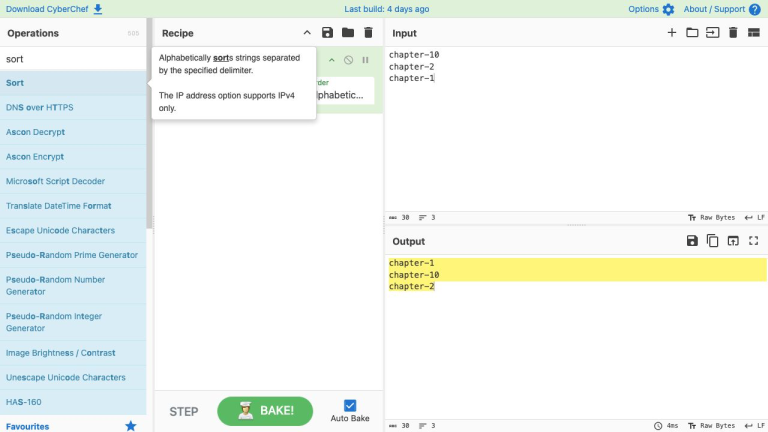768x432 pixels.
Task: Toggle the Auto Bake checkbox
Action: tap(350, 405)
